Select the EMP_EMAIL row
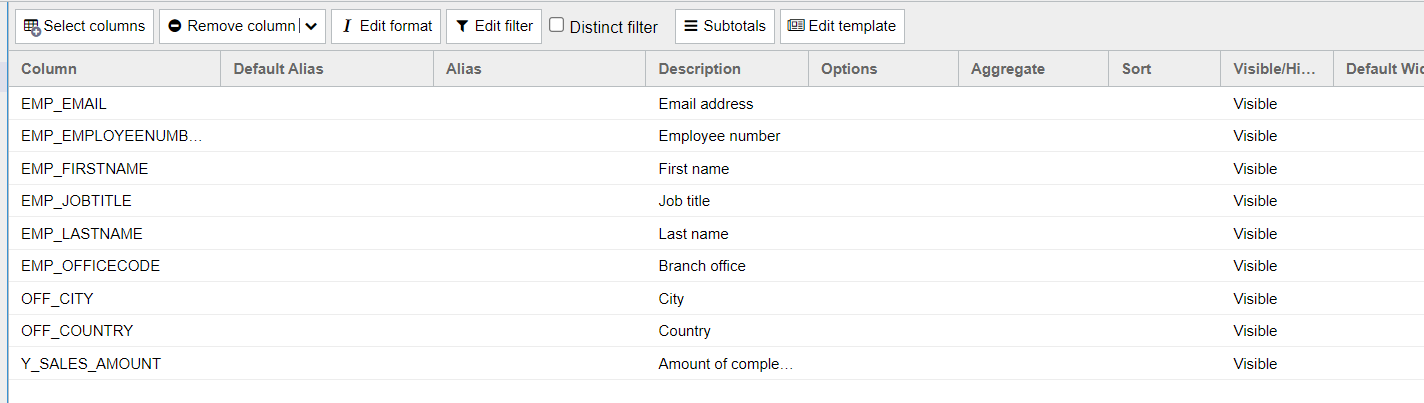 click(x=64, y=104)
